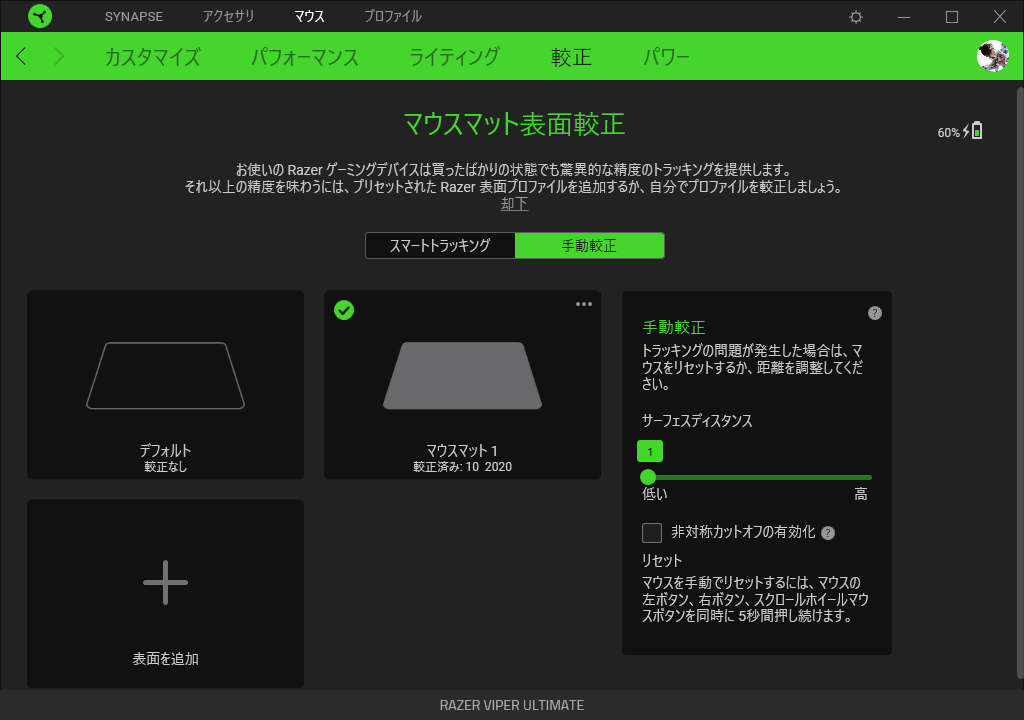Click the マウスマット表面較正 heading
Image resolution: width=1024 pixels, height=720 pixels.
[x=514, y=124]
